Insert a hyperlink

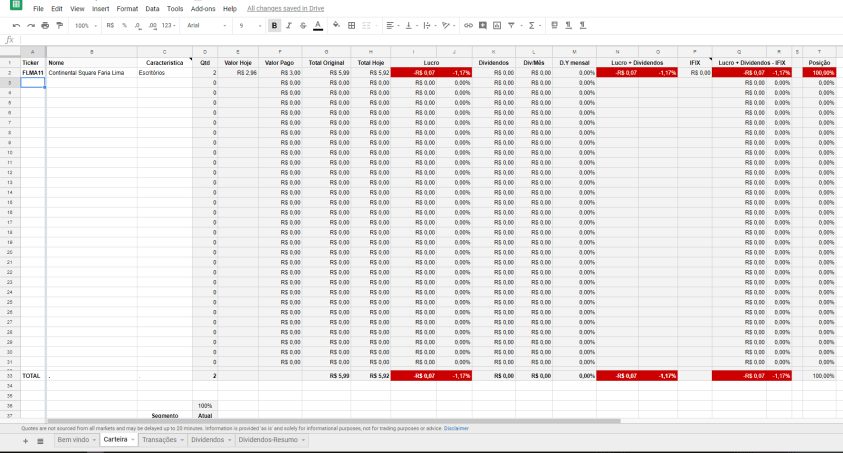tap(468, 25)
